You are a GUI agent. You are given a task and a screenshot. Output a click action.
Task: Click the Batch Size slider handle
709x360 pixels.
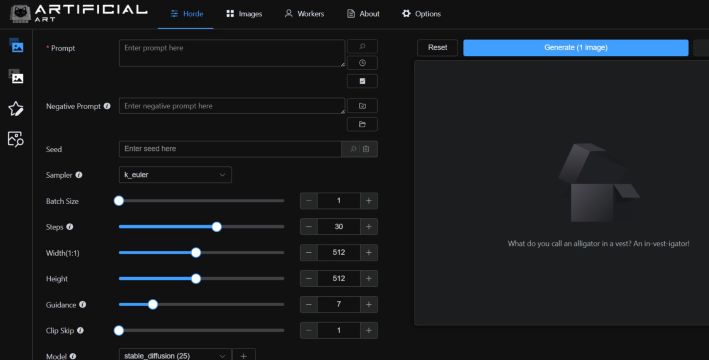pos(119,201)
